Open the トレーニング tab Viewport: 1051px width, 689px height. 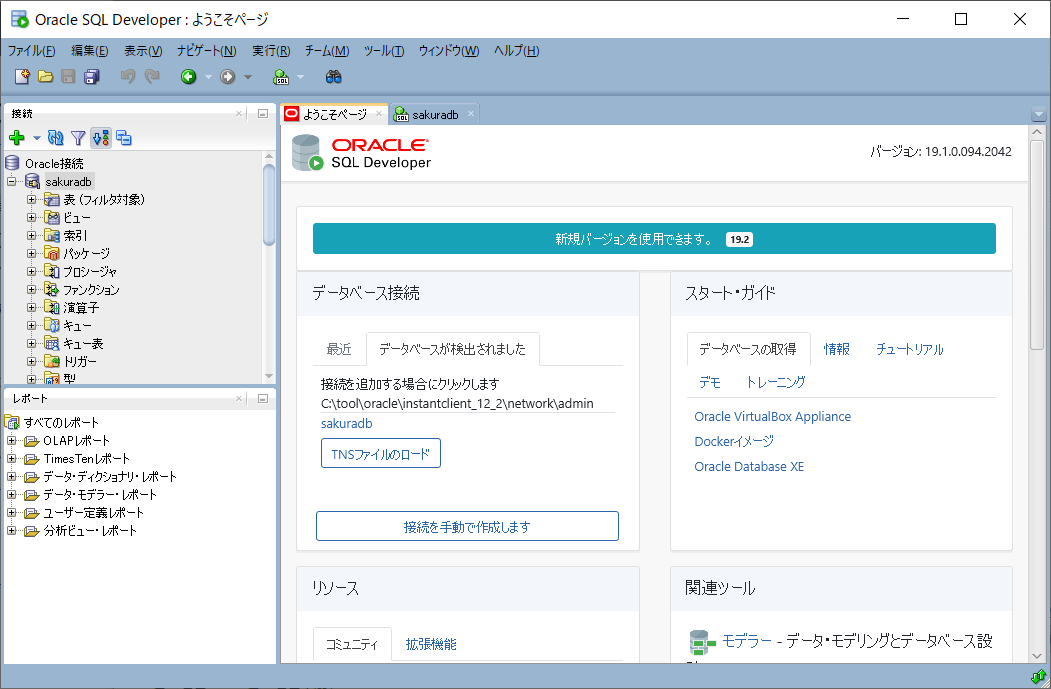pos(776,382)
